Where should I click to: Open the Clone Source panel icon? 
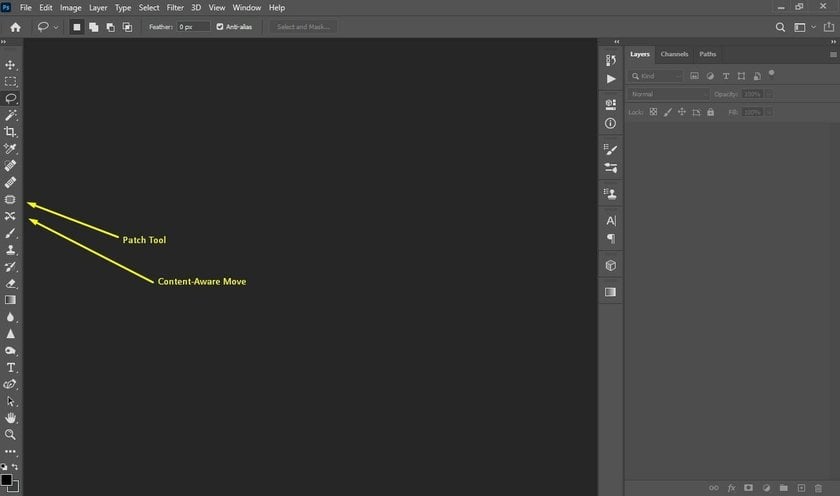point(611,193)
